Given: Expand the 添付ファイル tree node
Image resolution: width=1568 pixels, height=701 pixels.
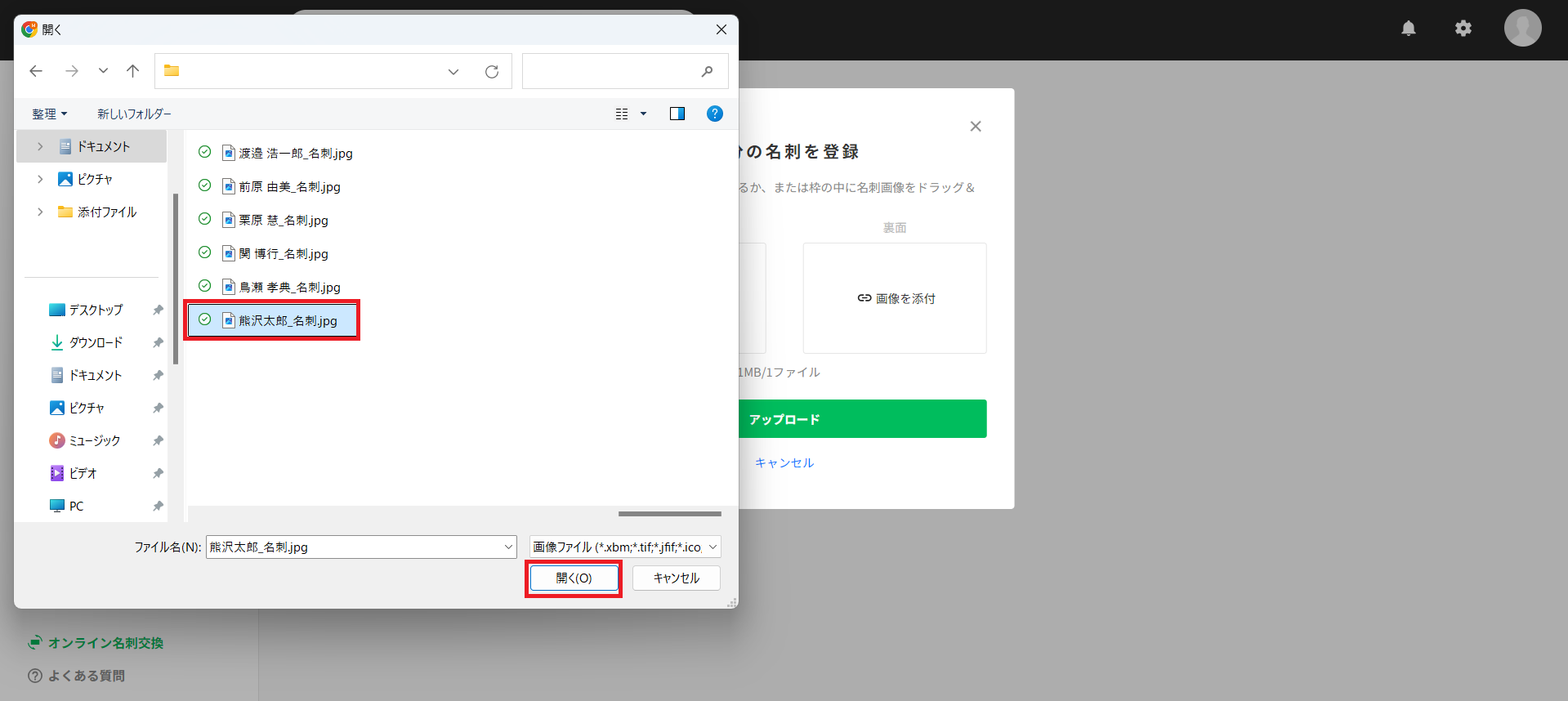Looking at the screenshot, I should pyautogui.click(x=40, y=212).
